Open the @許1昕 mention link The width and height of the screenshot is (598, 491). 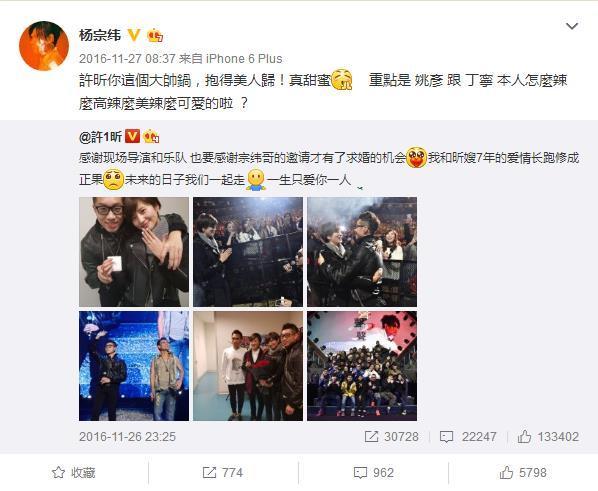pos(100,137)
